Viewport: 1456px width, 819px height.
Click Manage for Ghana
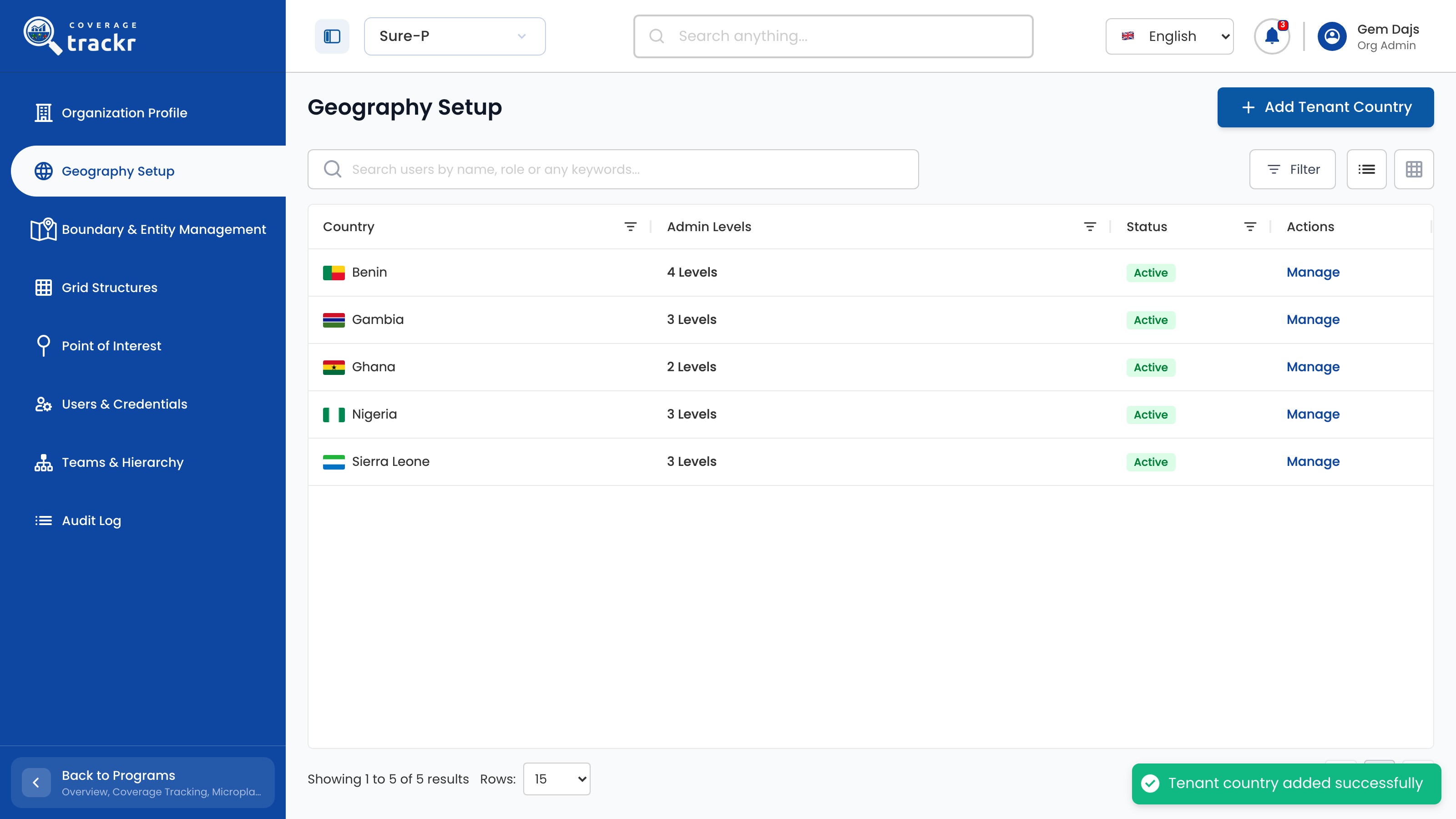click(x=1313, y=367)
